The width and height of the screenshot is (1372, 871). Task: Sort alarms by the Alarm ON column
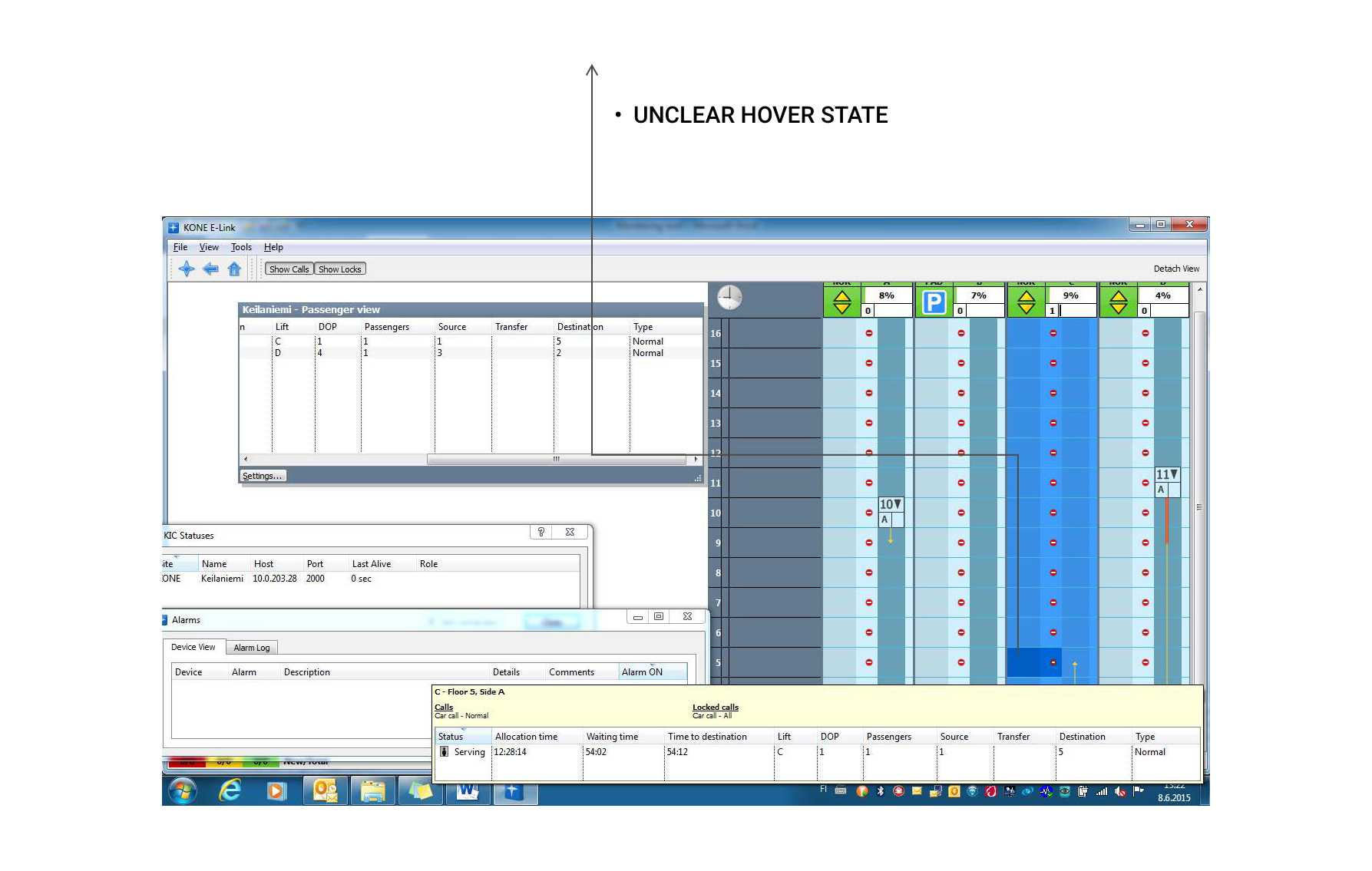[642, 672]
